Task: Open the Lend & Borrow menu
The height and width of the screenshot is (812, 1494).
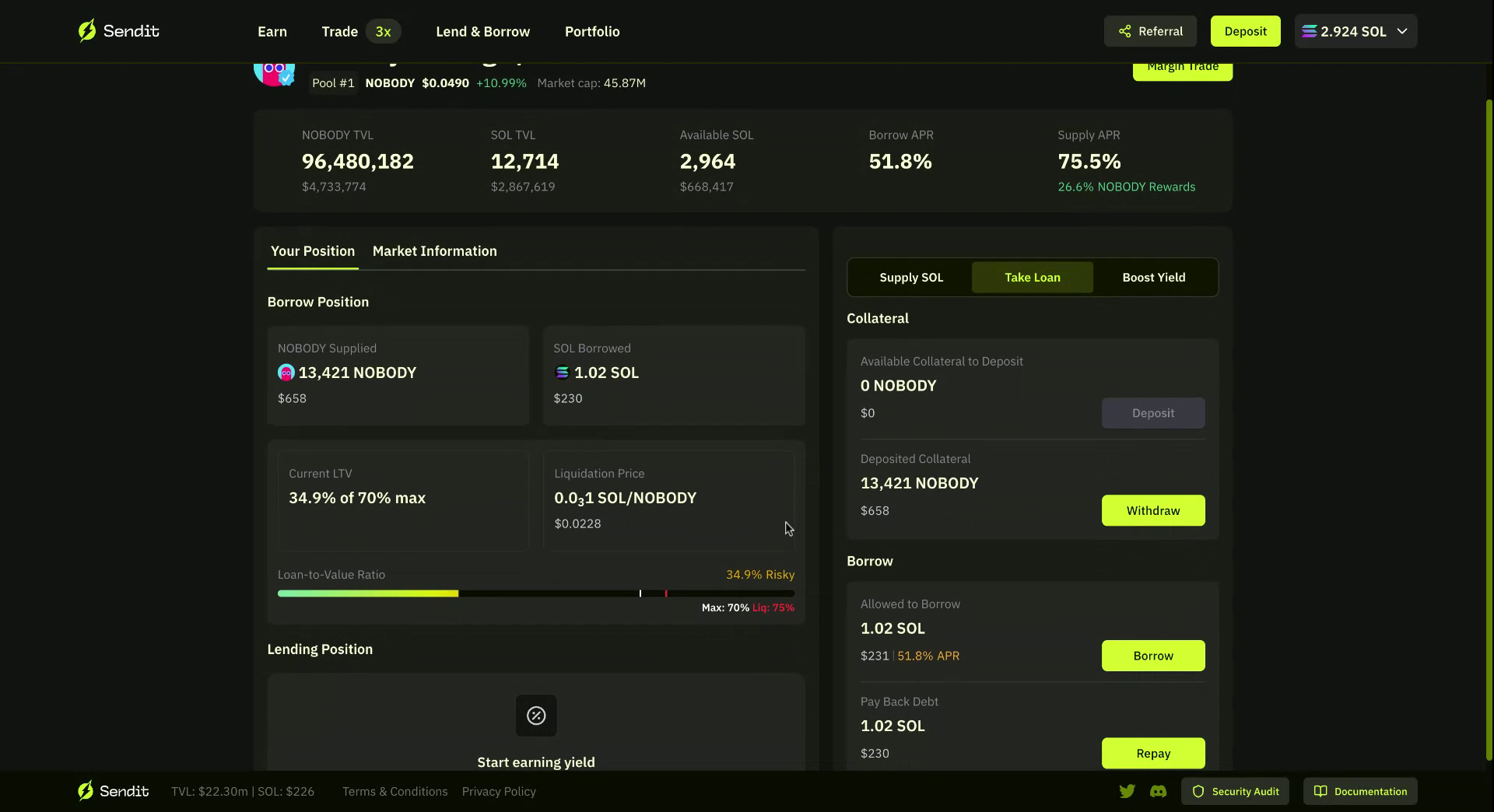Action: pos(482,31)
